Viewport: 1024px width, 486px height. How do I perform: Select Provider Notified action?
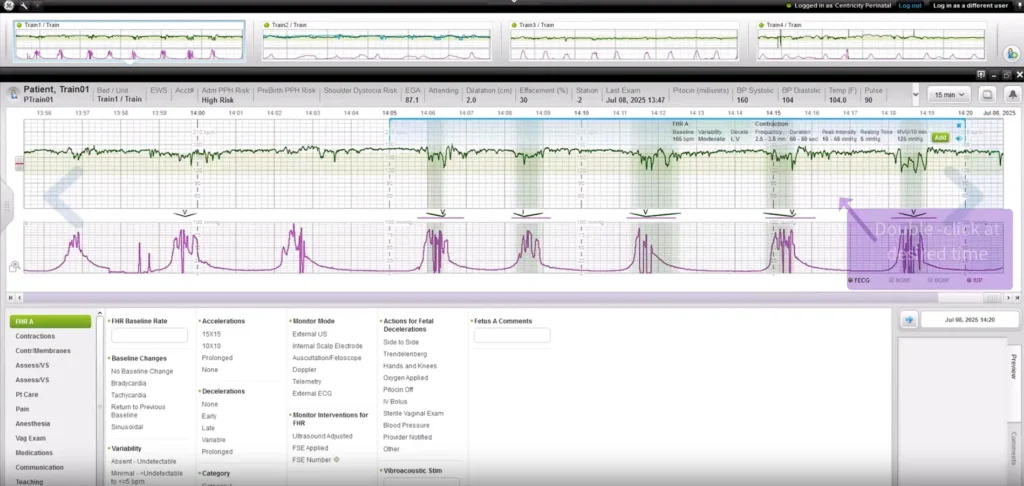407,437
